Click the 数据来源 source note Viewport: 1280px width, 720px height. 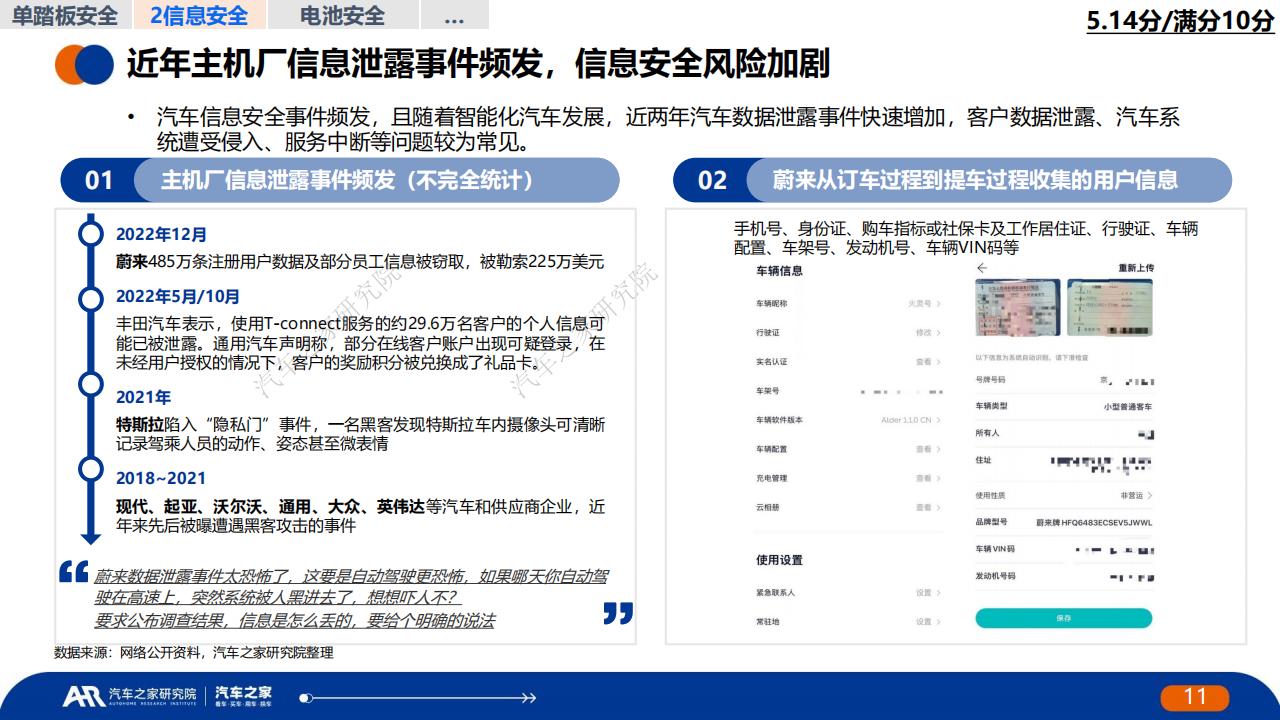coord(194,653)
